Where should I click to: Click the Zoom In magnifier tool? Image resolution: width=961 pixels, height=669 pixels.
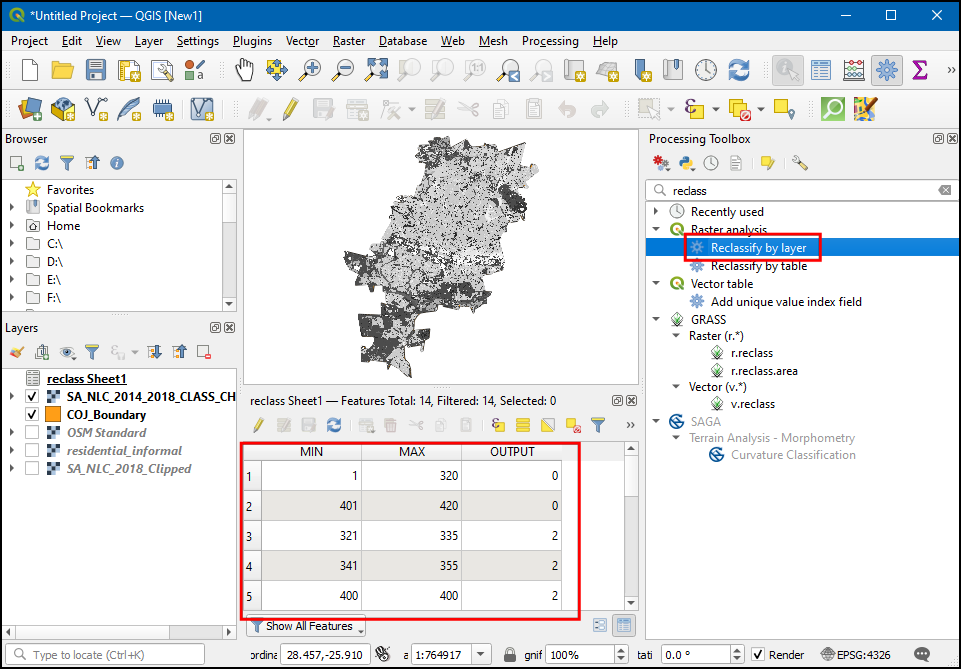pos(311,70)
